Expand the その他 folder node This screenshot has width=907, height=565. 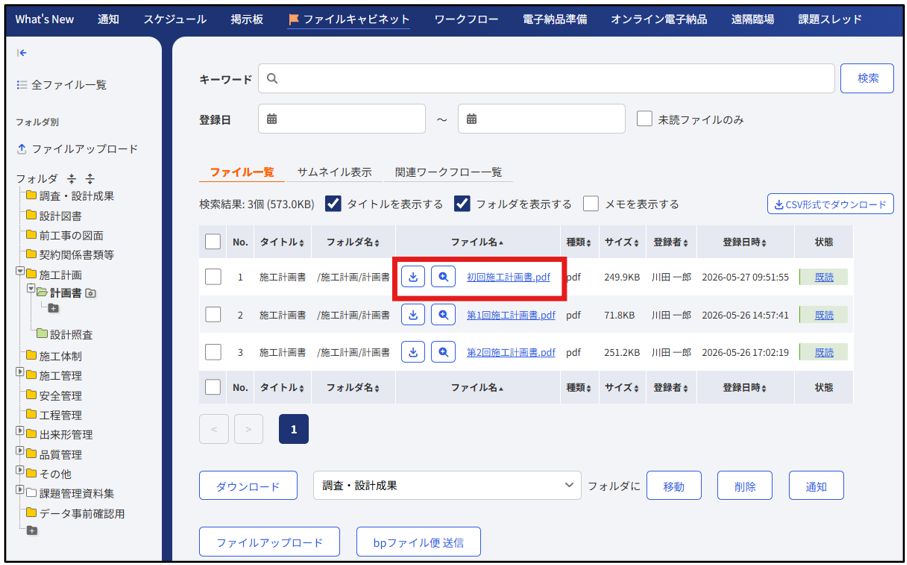[x=20, y=470]
